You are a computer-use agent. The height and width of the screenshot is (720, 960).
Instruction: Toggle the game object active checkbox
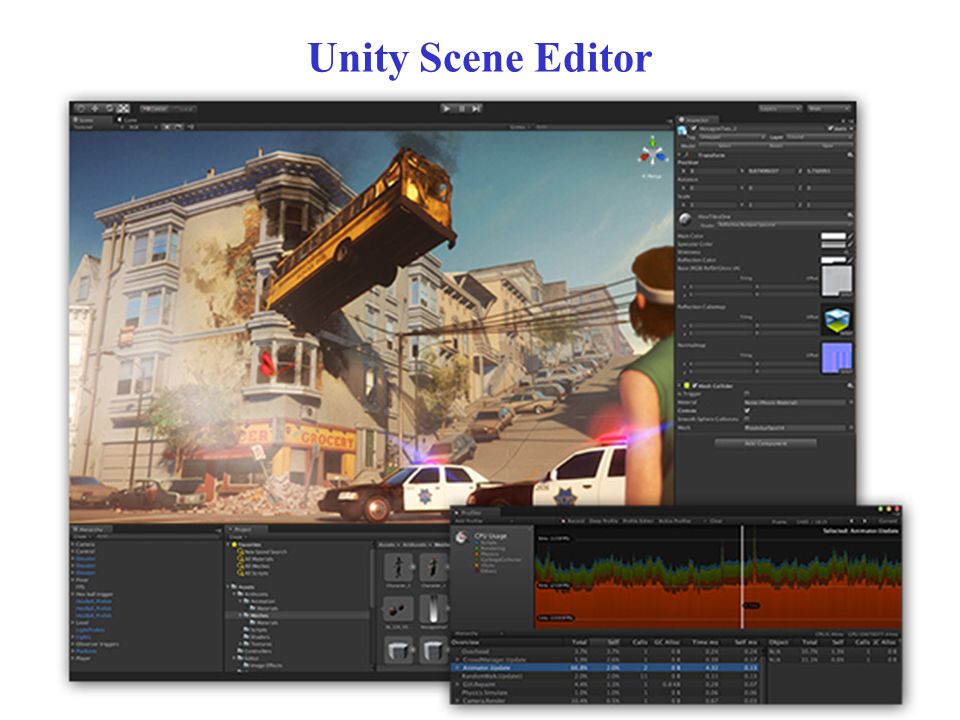click(x=694, y=129)
